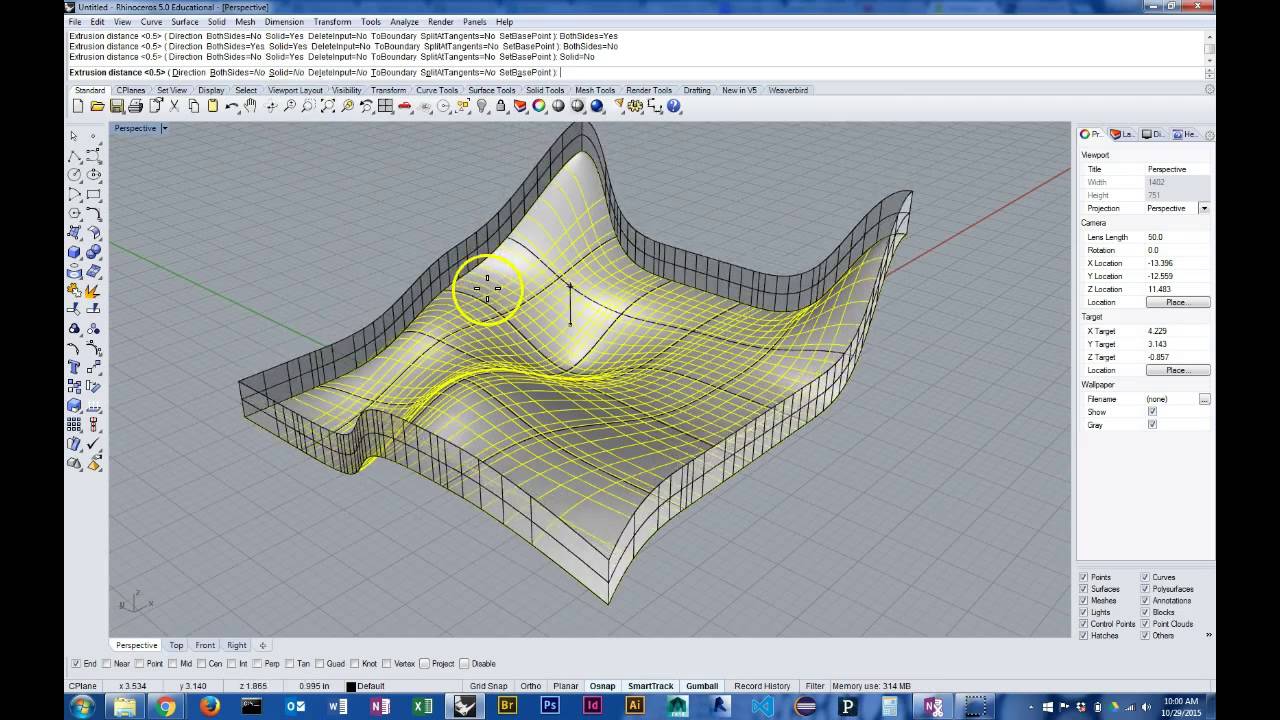The image size is (1280, 720).
Task: Enable the Perp osnap checkbox
Action: click(x=259, y=664)
